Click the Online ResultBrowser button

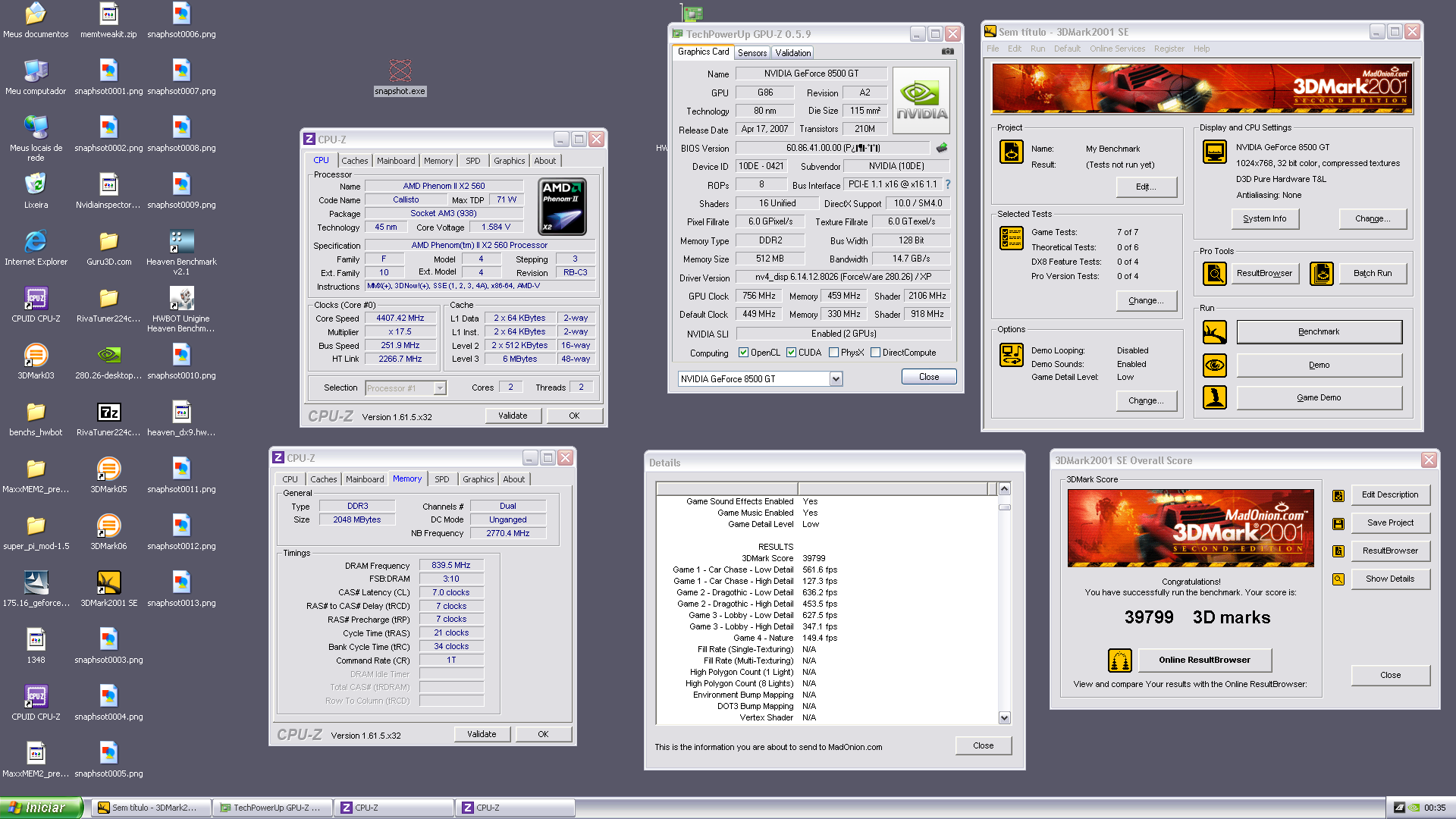pyautogui.click(x=1204, y=661)
